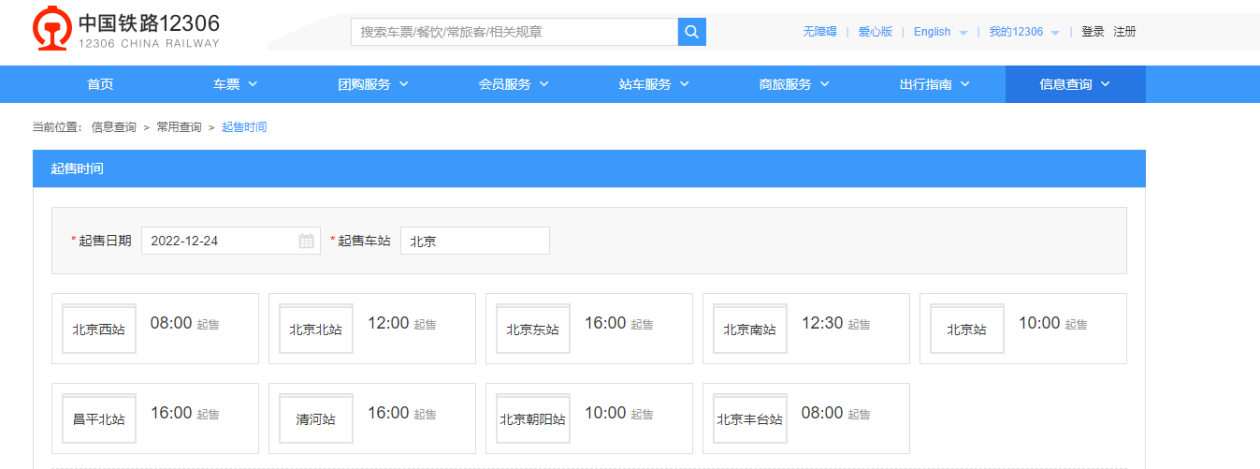Expand the English language dropdown
This screenshot has width=1260, height=469.
tap(940, 32)
